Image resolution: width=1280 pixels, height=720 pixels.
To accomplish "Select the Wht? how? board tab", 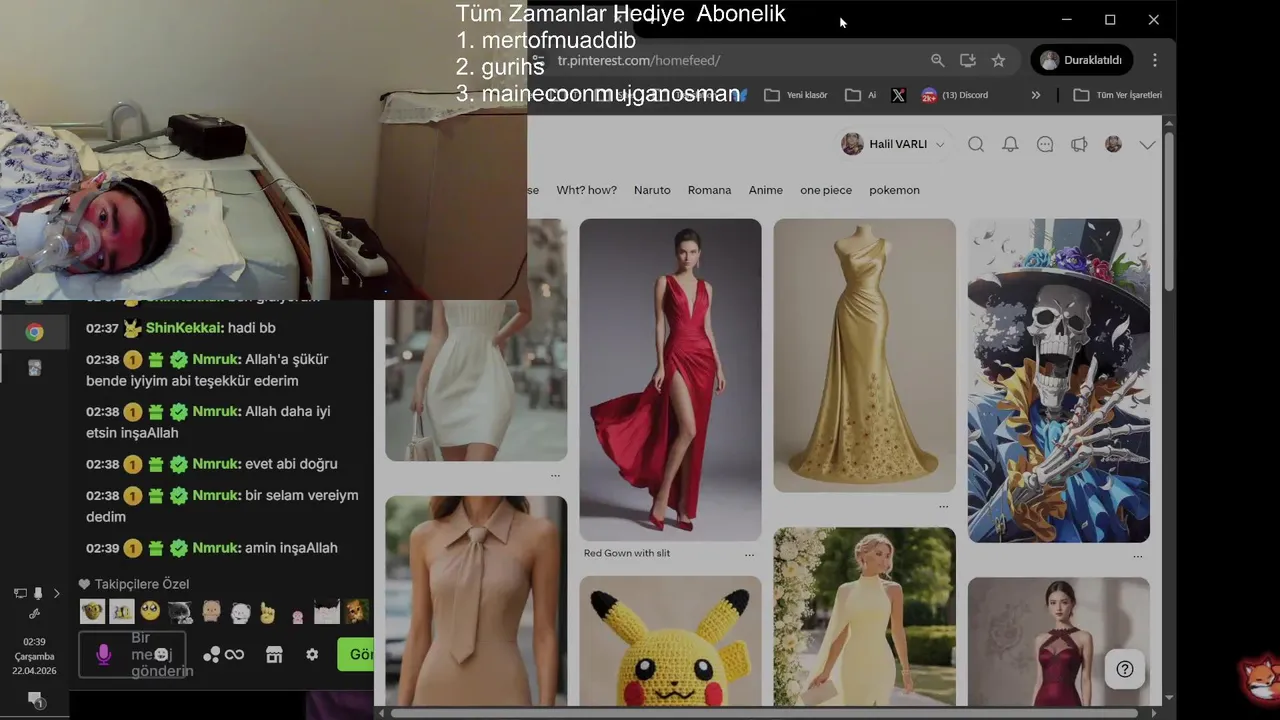I will coord(586,190).
